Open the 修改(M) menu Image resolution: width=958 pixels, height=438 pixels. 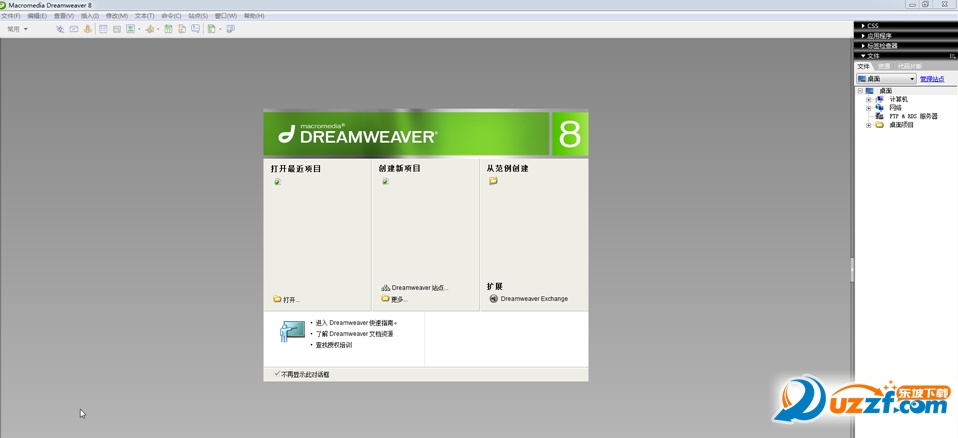click(x=117, y=16)
